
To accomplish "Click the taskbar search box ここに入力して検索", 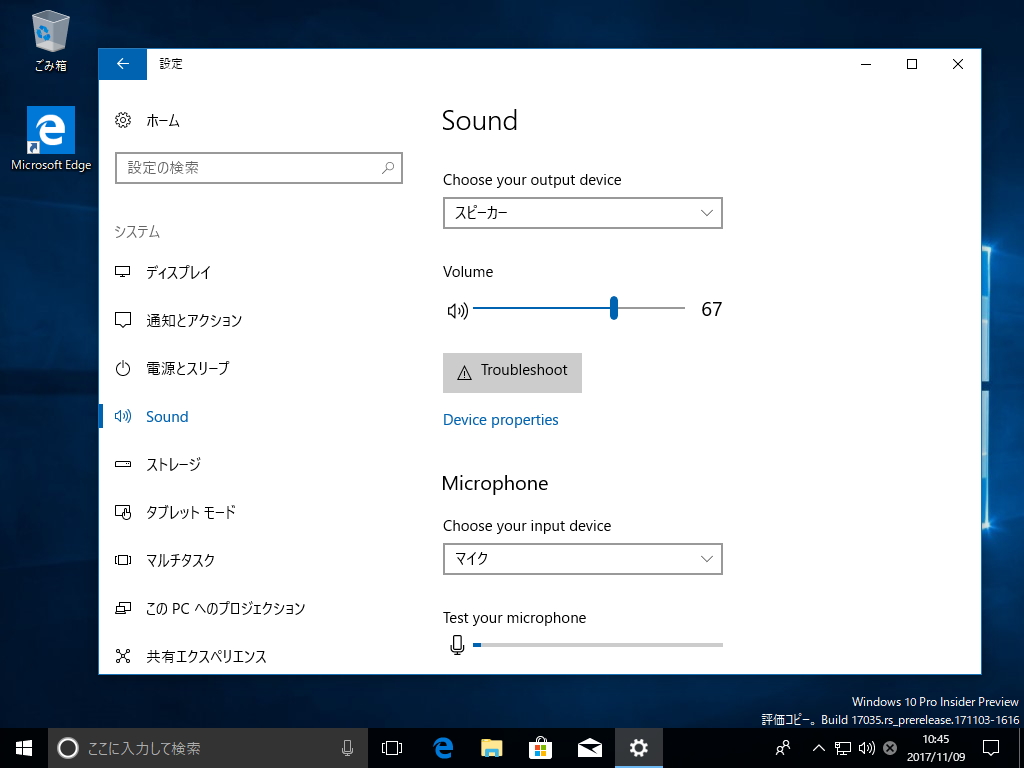I will point(208,748).
